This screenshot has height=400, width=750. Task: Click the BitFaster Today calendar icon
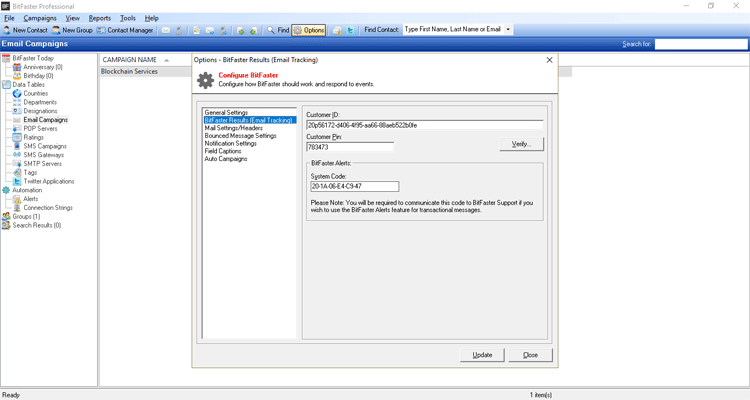tap(6, 58)
